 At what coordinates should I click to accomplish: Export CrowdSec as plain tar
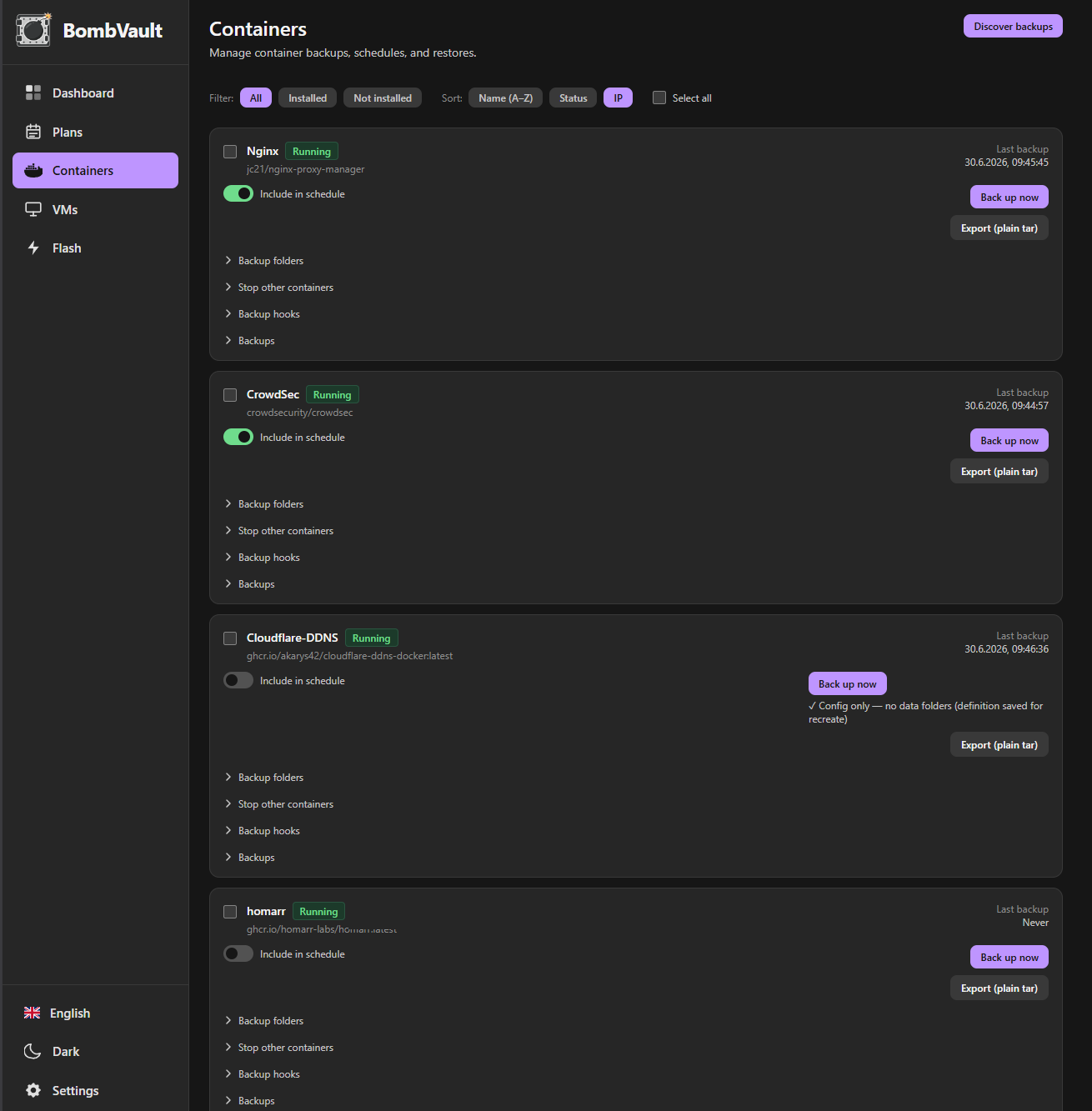(999, 471)
